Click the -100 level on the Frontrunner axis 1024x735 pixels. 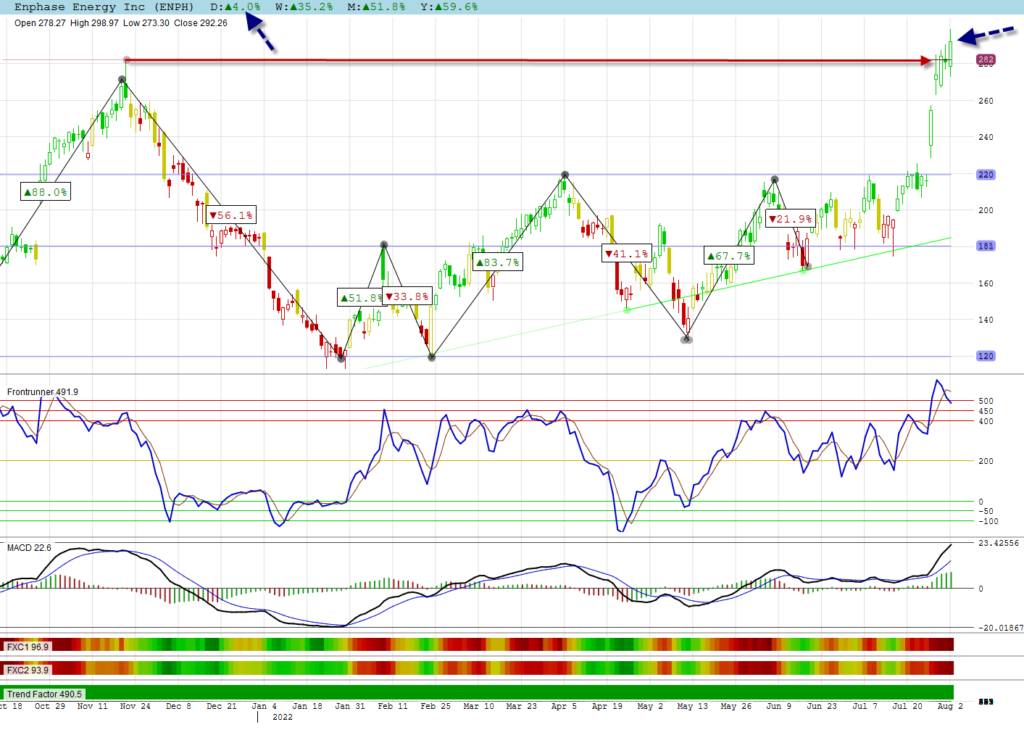tap(987, 521)
